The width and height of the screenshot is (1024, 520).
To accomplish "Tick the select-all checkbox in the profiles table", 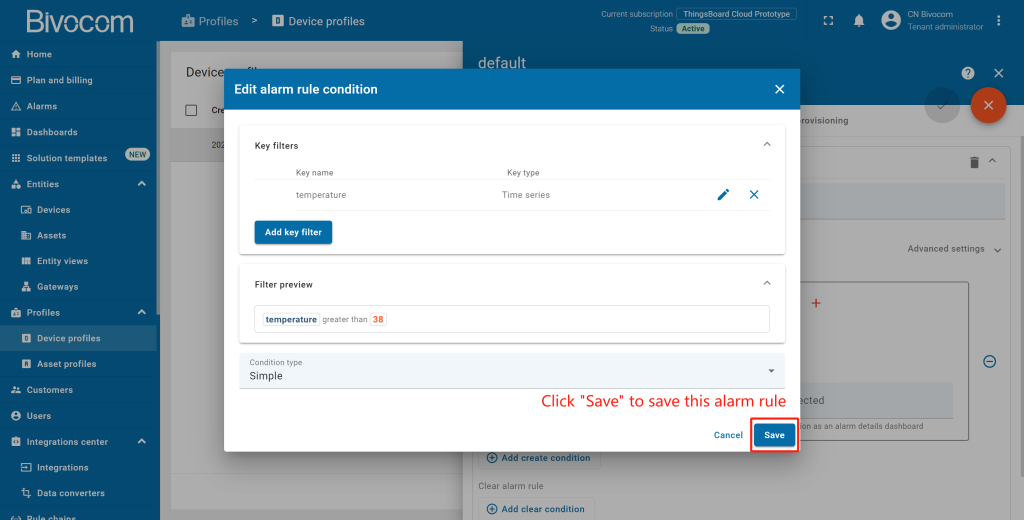I will 191,110.
